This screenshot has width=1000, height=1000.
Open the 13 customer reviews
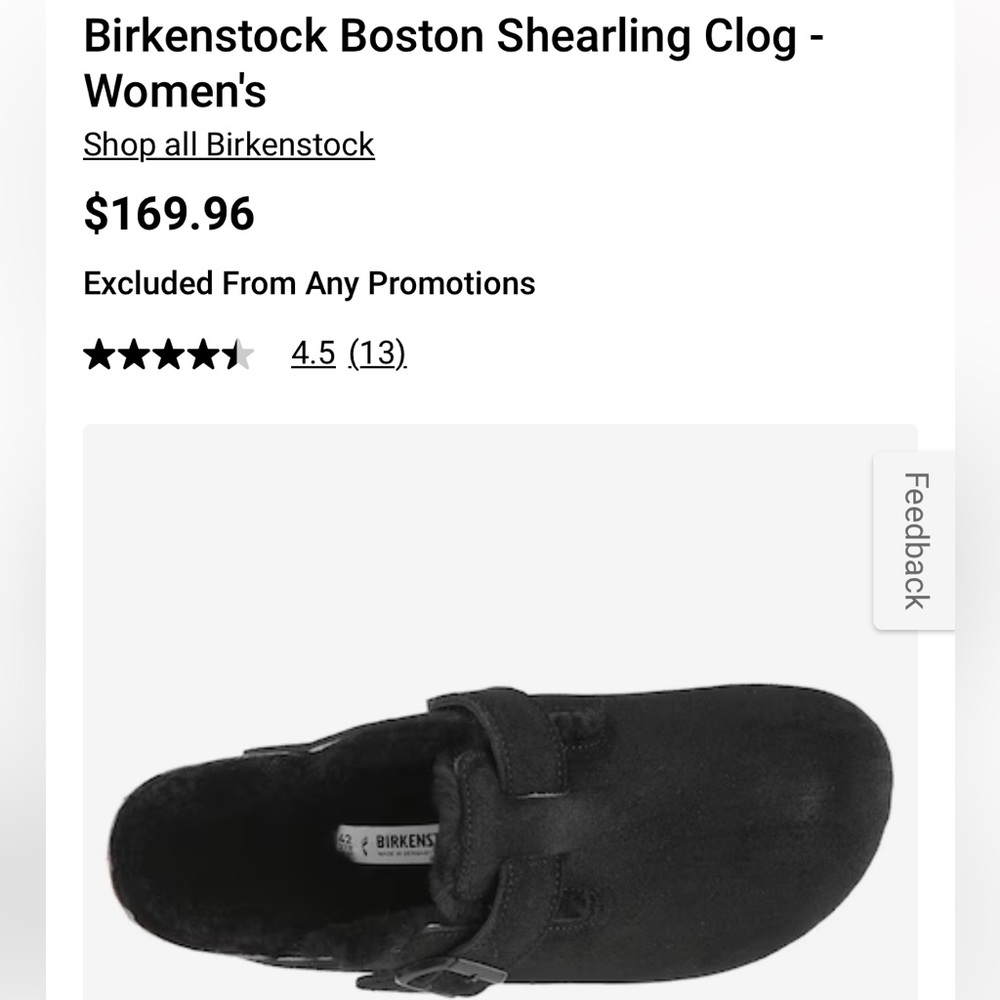[x=378, y=353]
